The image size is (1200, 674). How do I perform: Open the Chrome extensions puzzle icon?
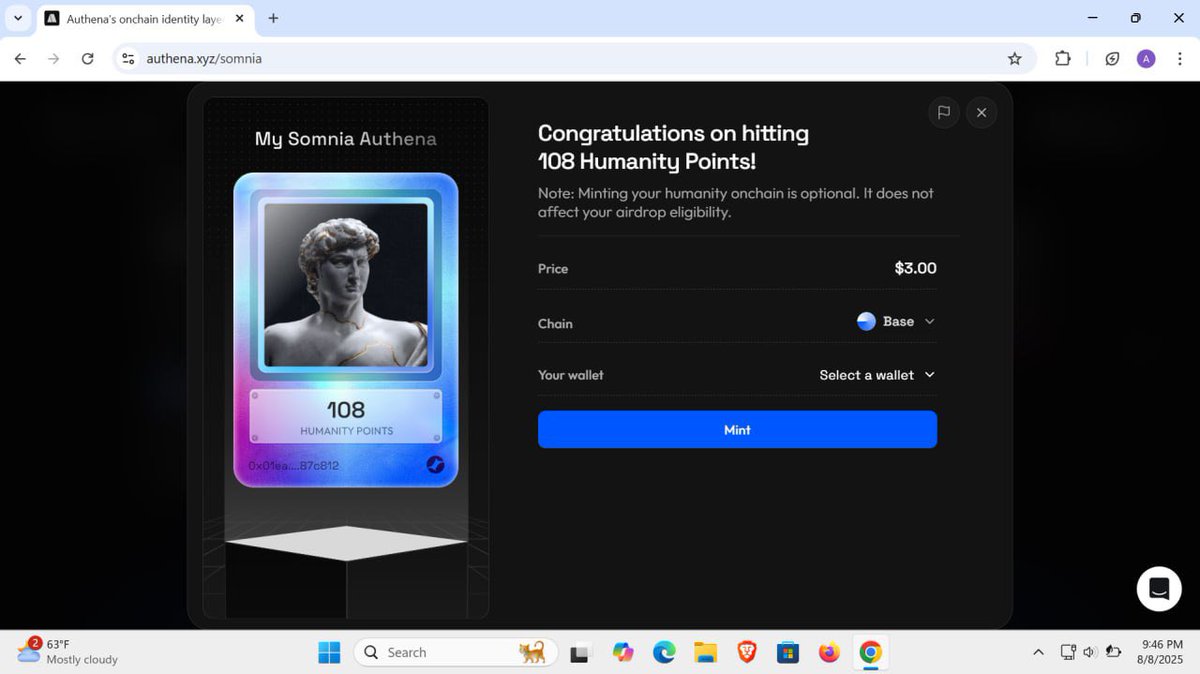[x=1063, y=59]
